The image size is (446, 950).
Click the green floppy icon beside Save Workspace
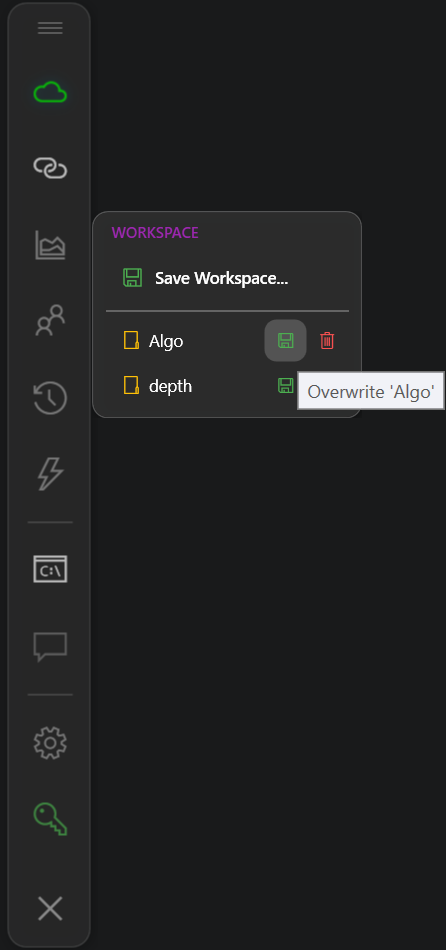coord(133,278)
